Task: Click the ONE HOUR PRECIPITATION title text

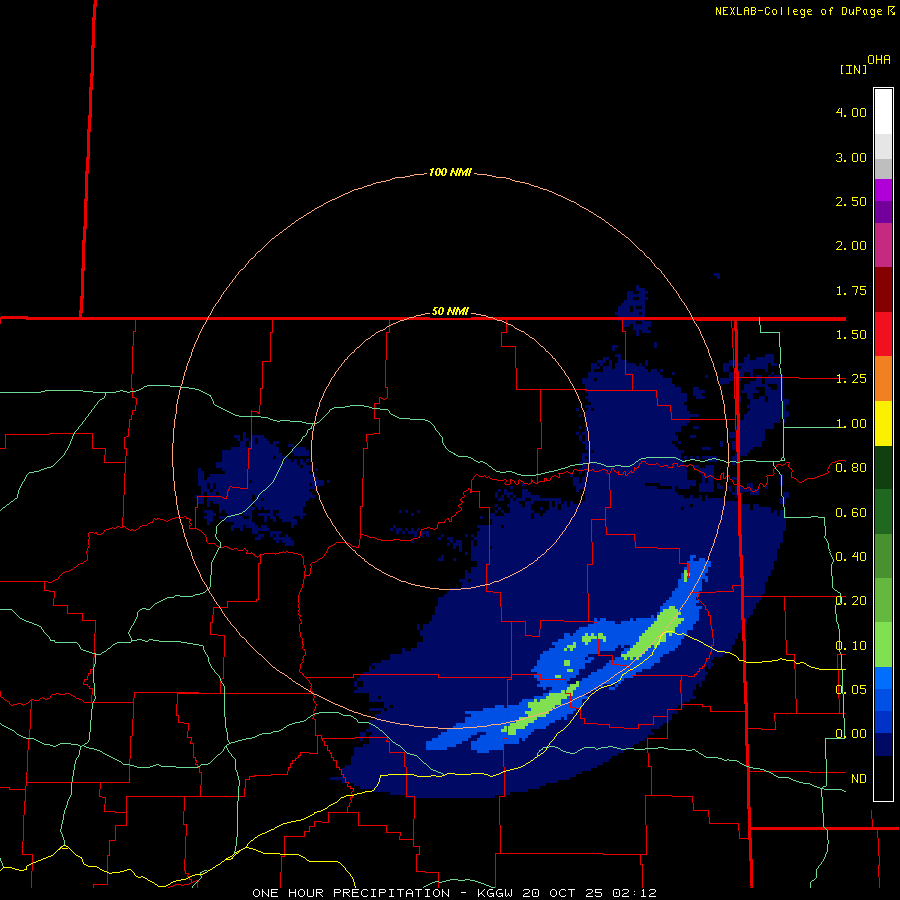Action: point(351,893)
